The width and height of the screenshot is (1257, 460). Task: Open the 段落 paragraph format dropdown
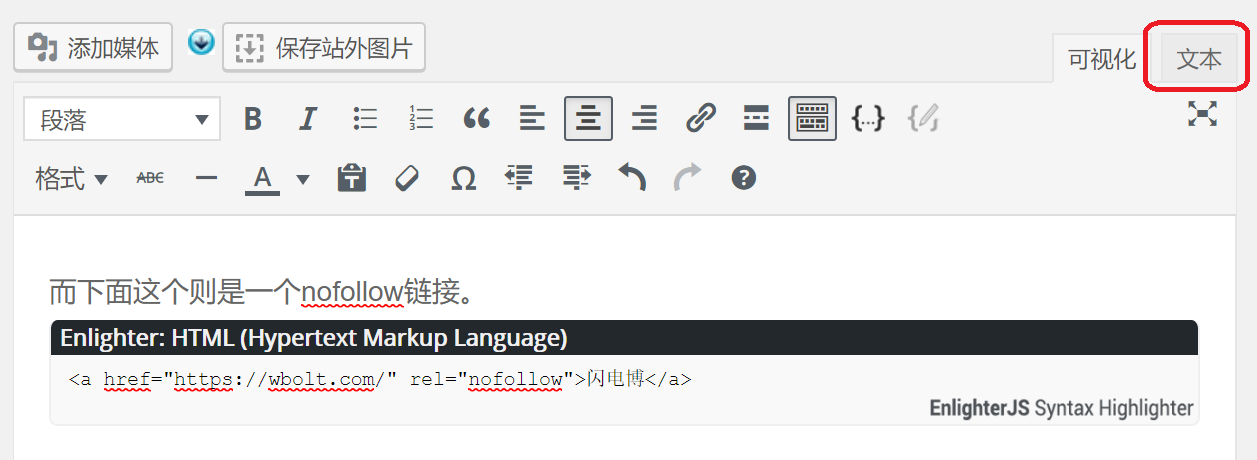point(121,120)
